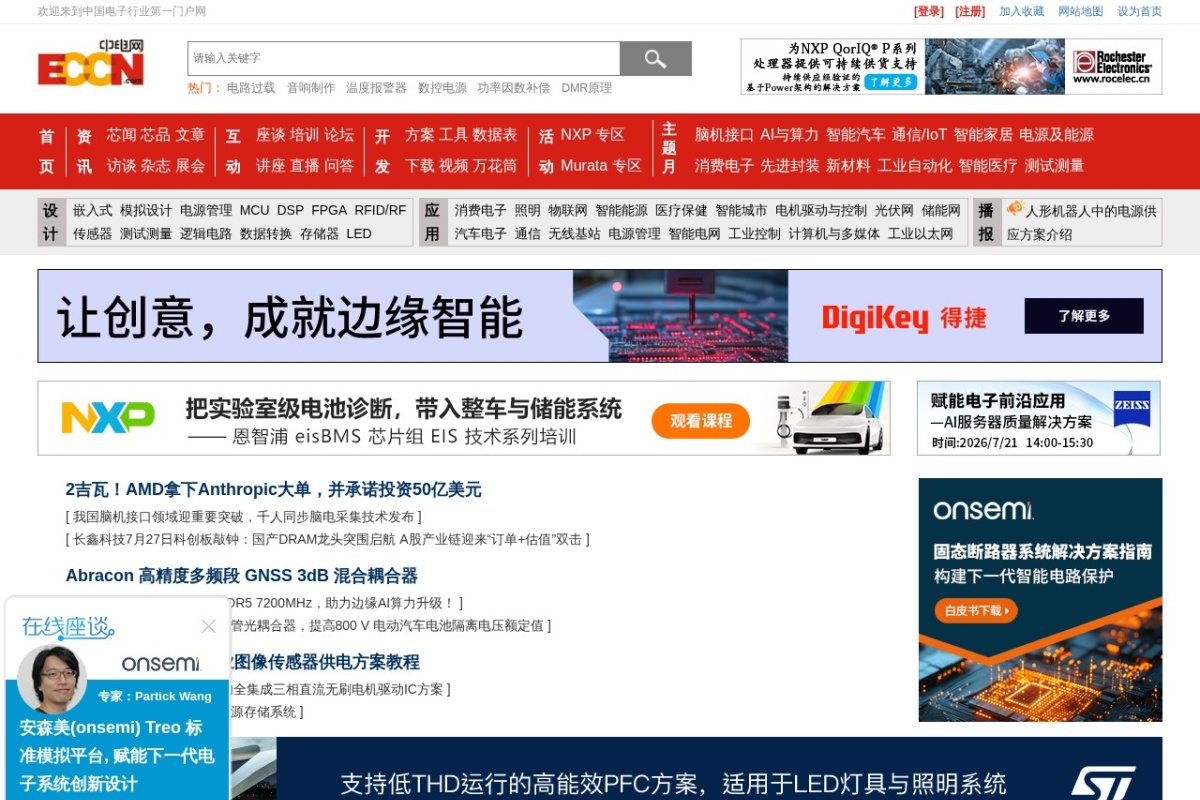Viewport: 1200px width, 800px height.
Task: Click expert Partick Wang photo
Action: pos(52,678)
